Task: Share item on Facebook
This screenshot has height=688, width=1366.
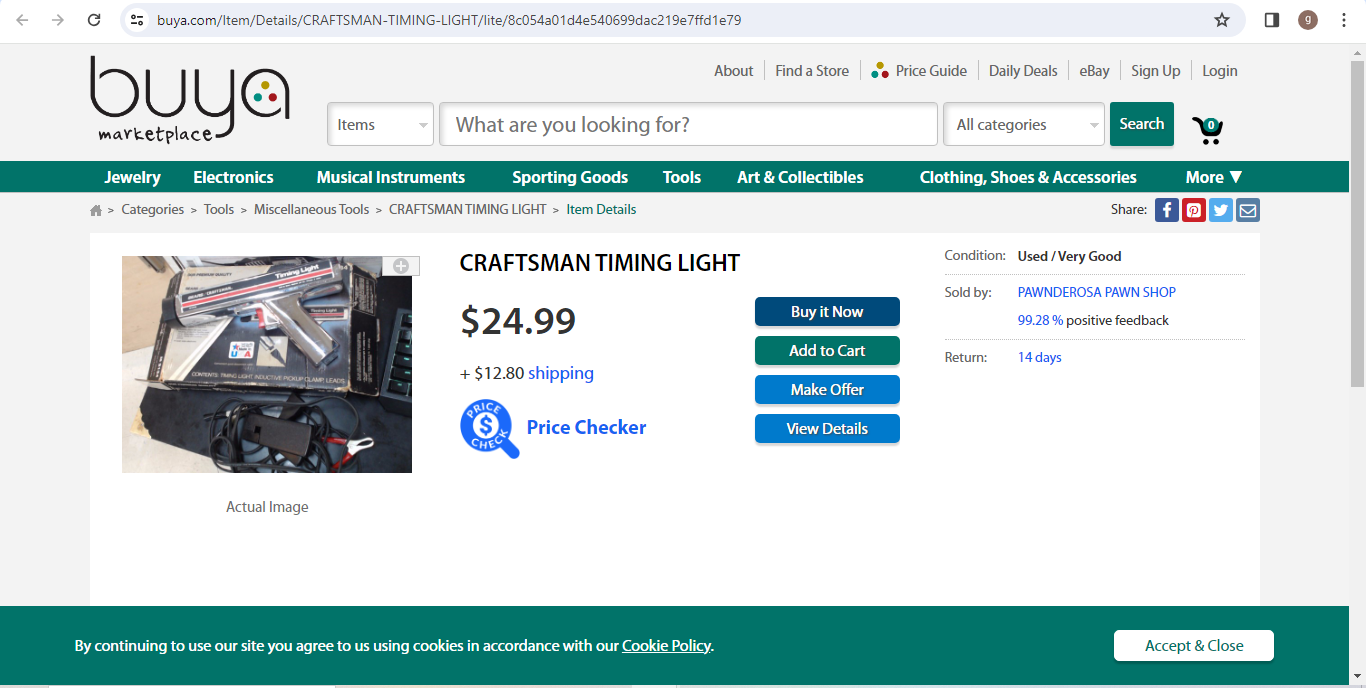Action: 1167,210
